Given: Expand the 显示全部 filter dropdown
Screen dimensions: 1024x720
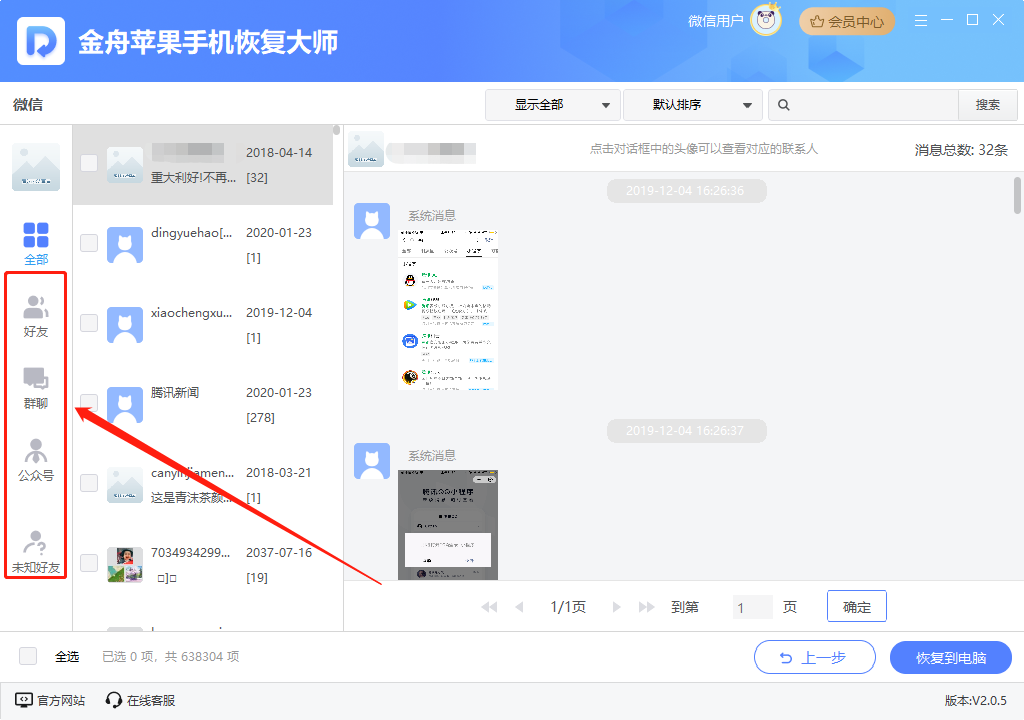Looking at the screenshot, I should click(552, 105).
